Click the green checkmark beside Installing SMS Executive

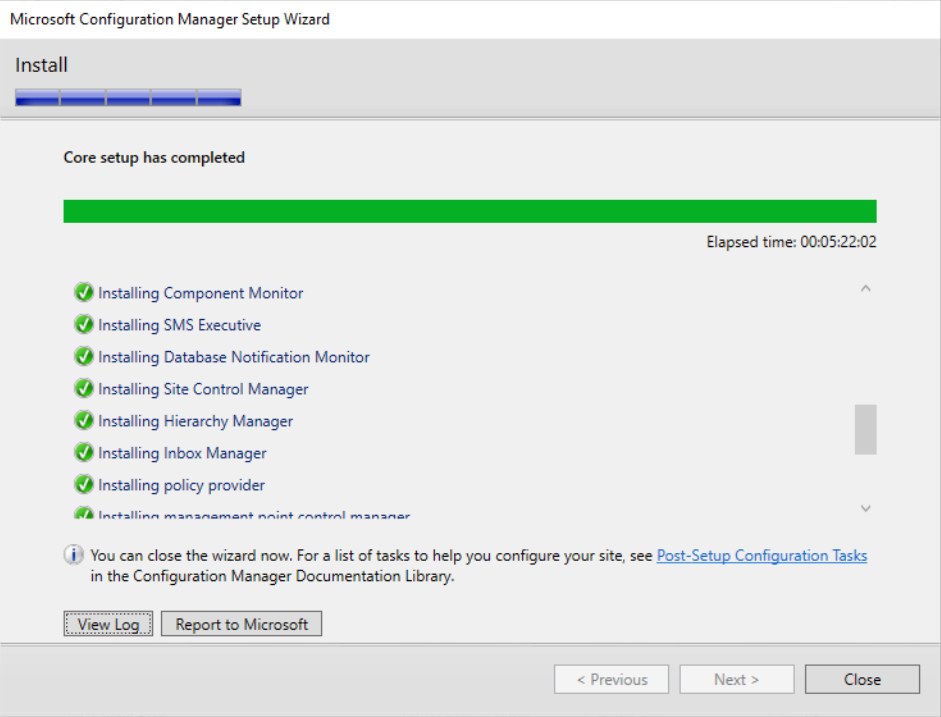84,325
